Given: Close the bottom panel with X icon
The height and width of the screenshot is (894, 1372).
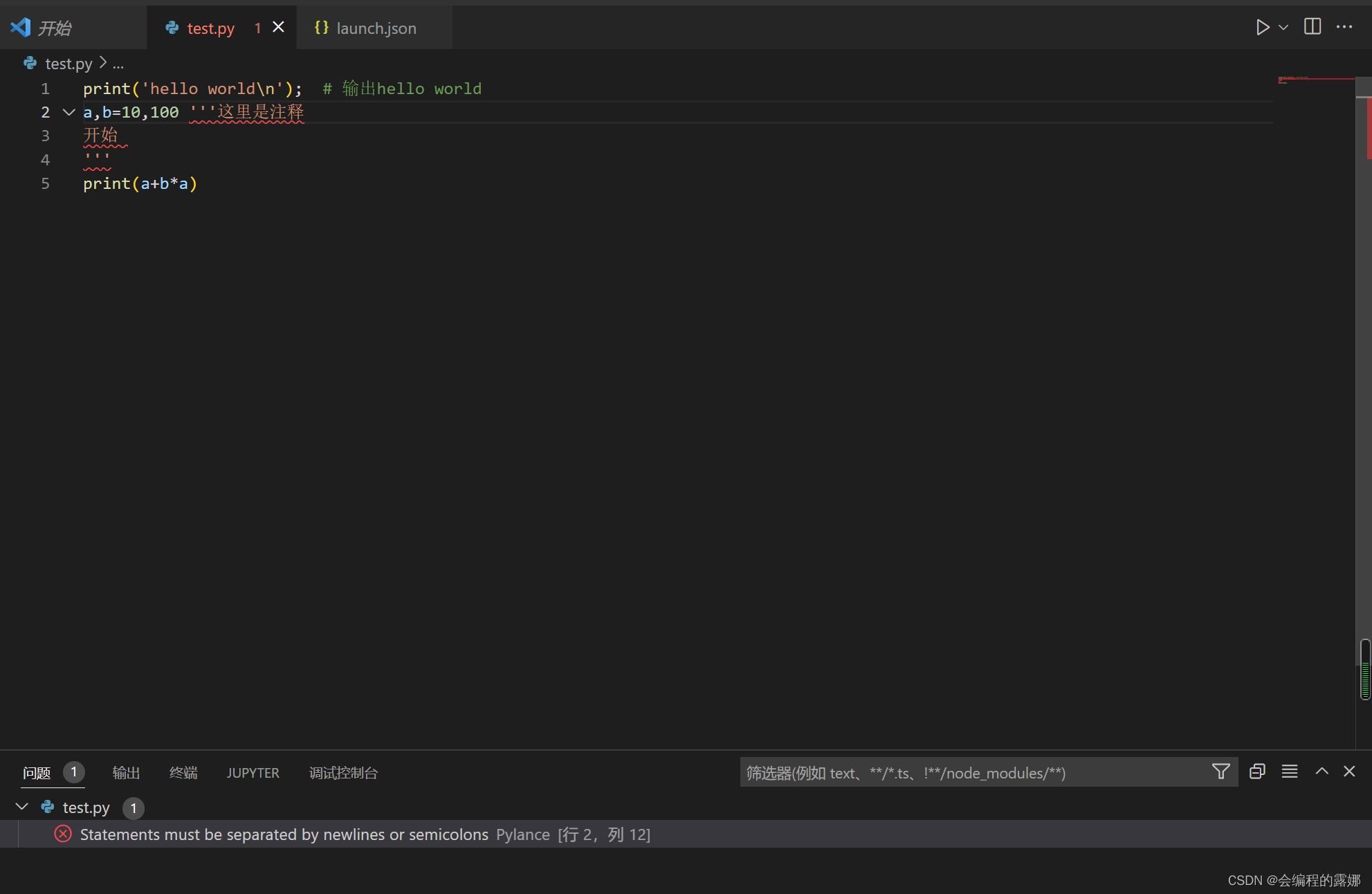Looking at the screenshot, I should (x=1349, y=772).
